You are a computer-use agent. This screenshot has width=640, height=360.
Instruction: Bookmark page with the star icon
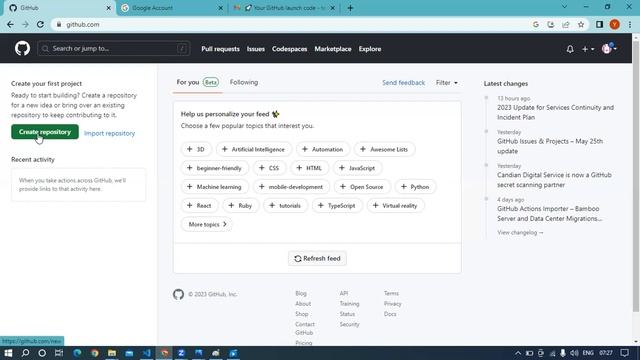[581, 24]
